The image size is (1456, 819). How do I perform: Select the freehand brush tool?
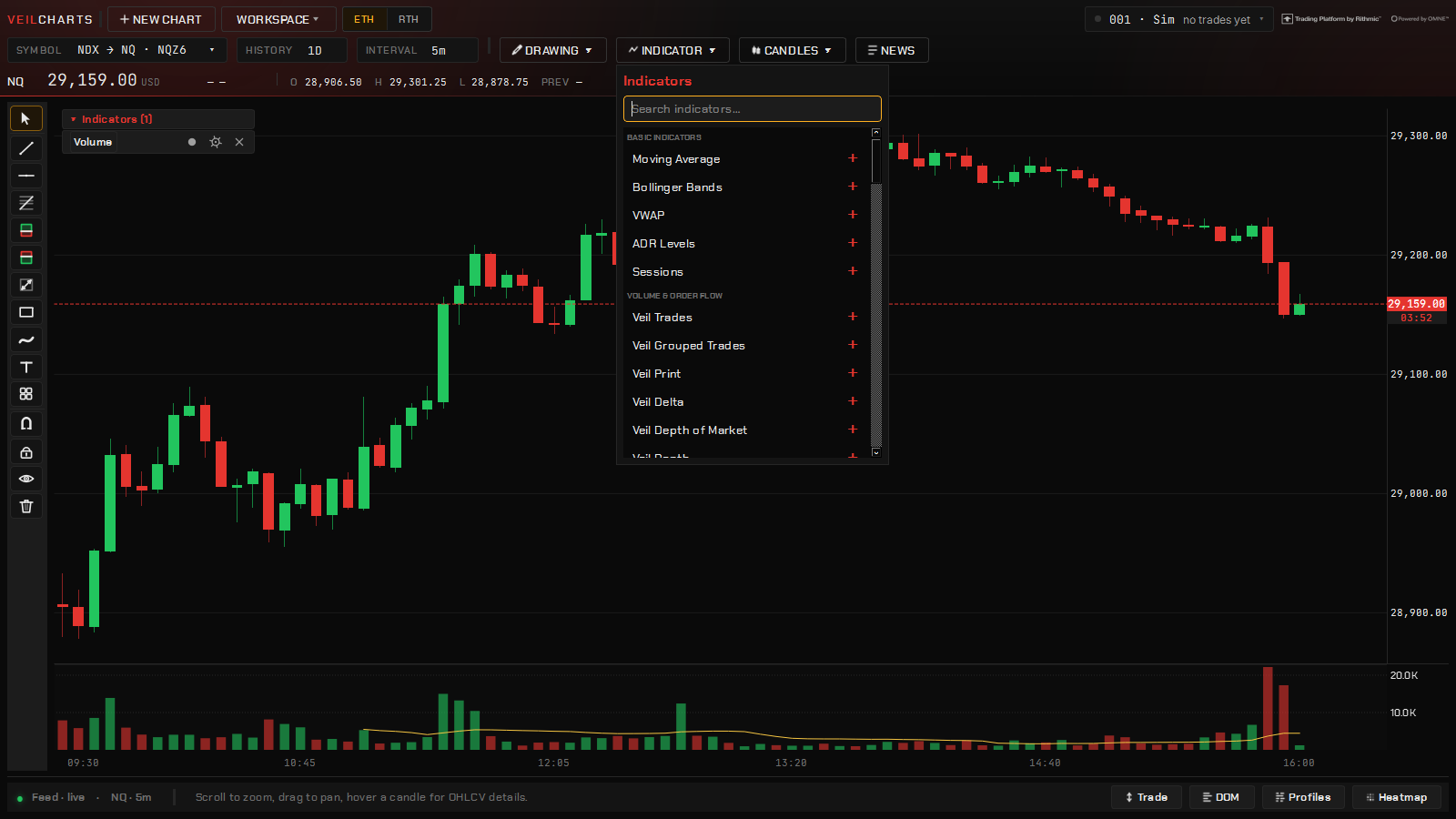(x=26, y=340)
